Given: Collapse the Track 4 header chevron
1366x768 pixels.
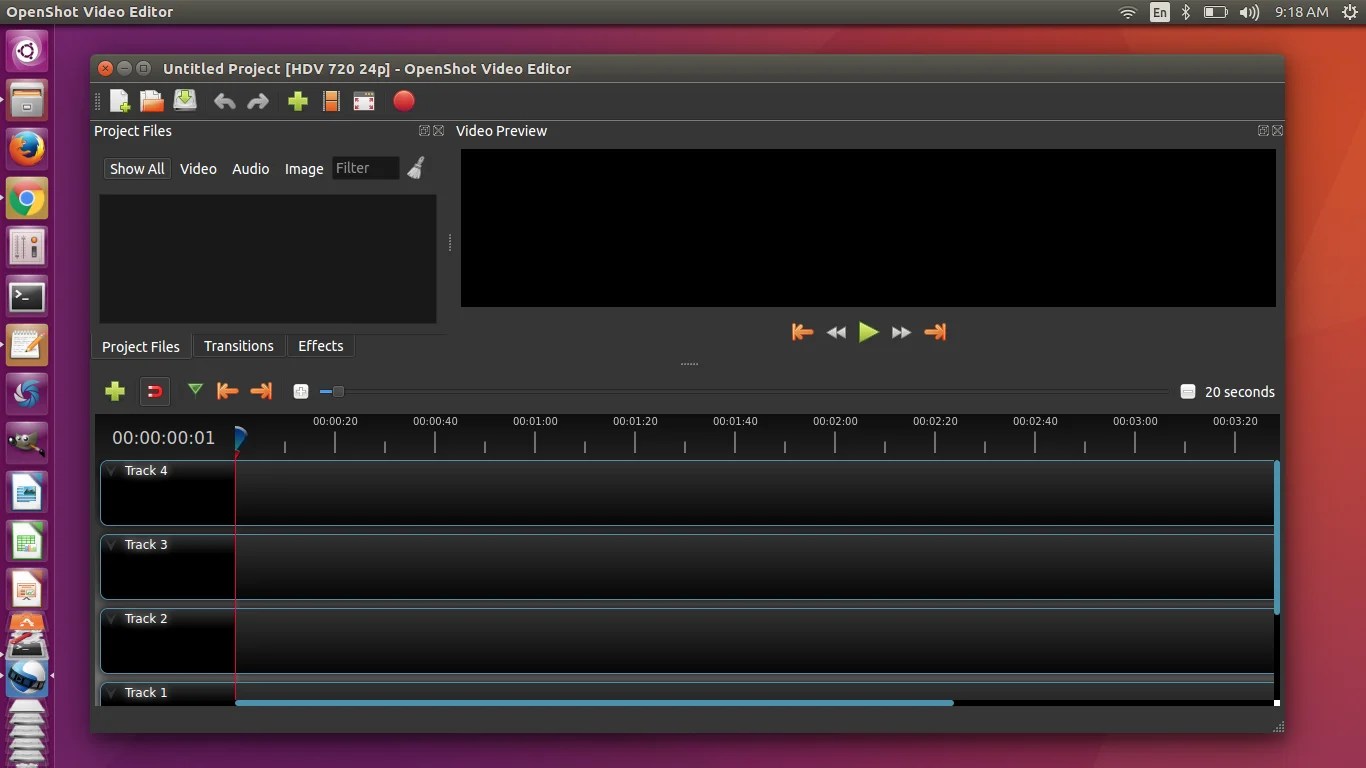Looking at the screenshot, I should pyautogui.click(x=111, y=470).
